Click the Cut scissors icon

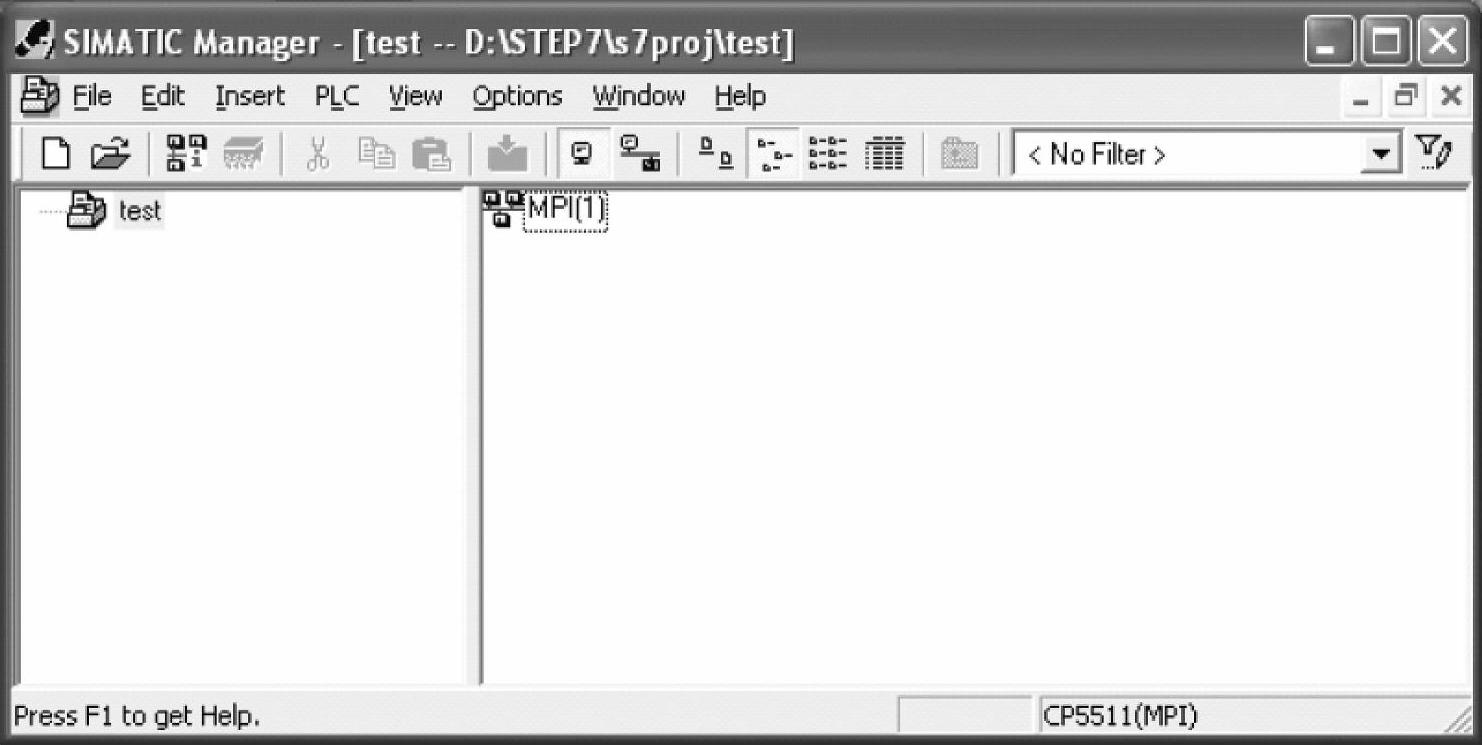(318, 155)
